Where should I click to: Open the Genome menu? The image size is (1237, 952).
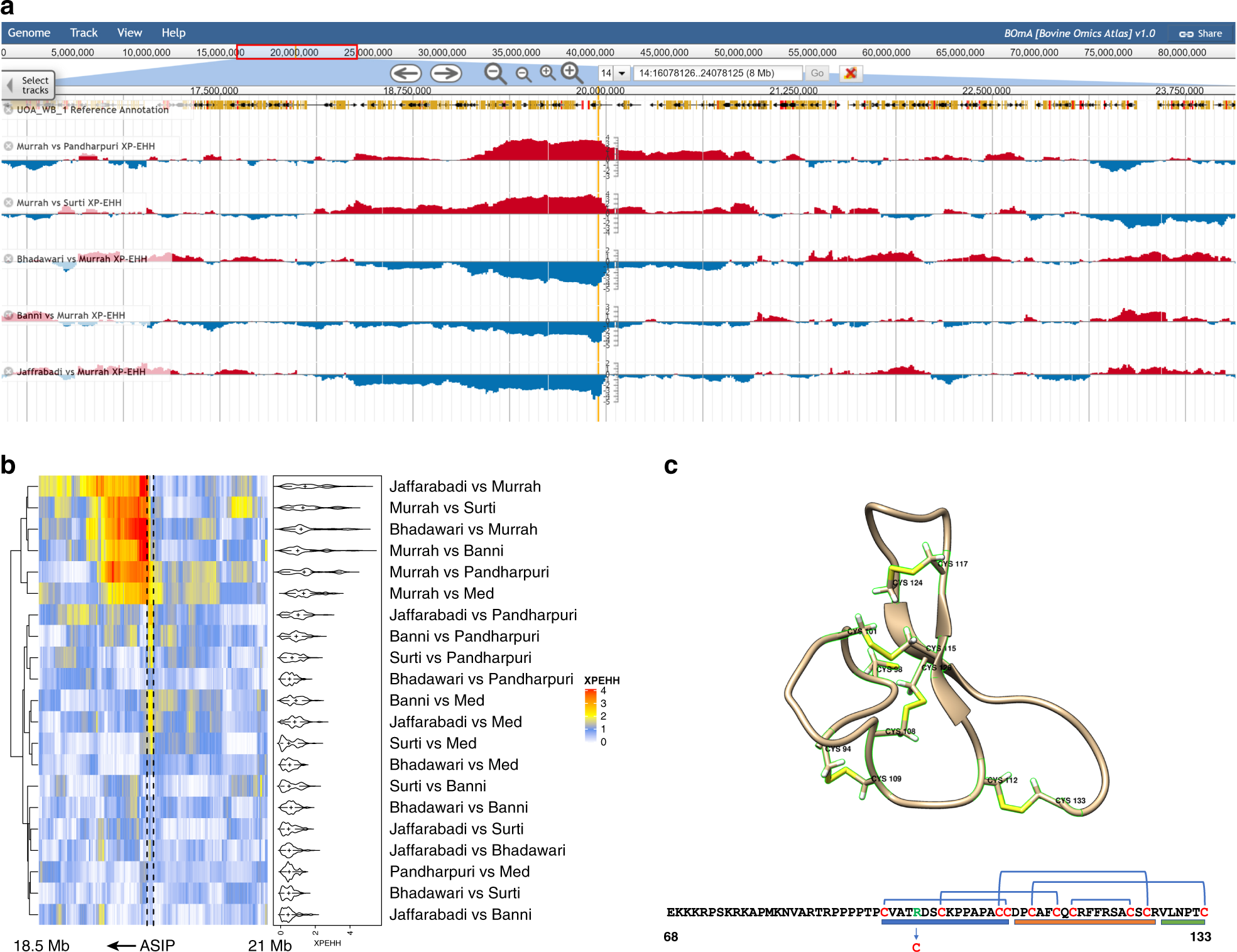pos(30,33)
